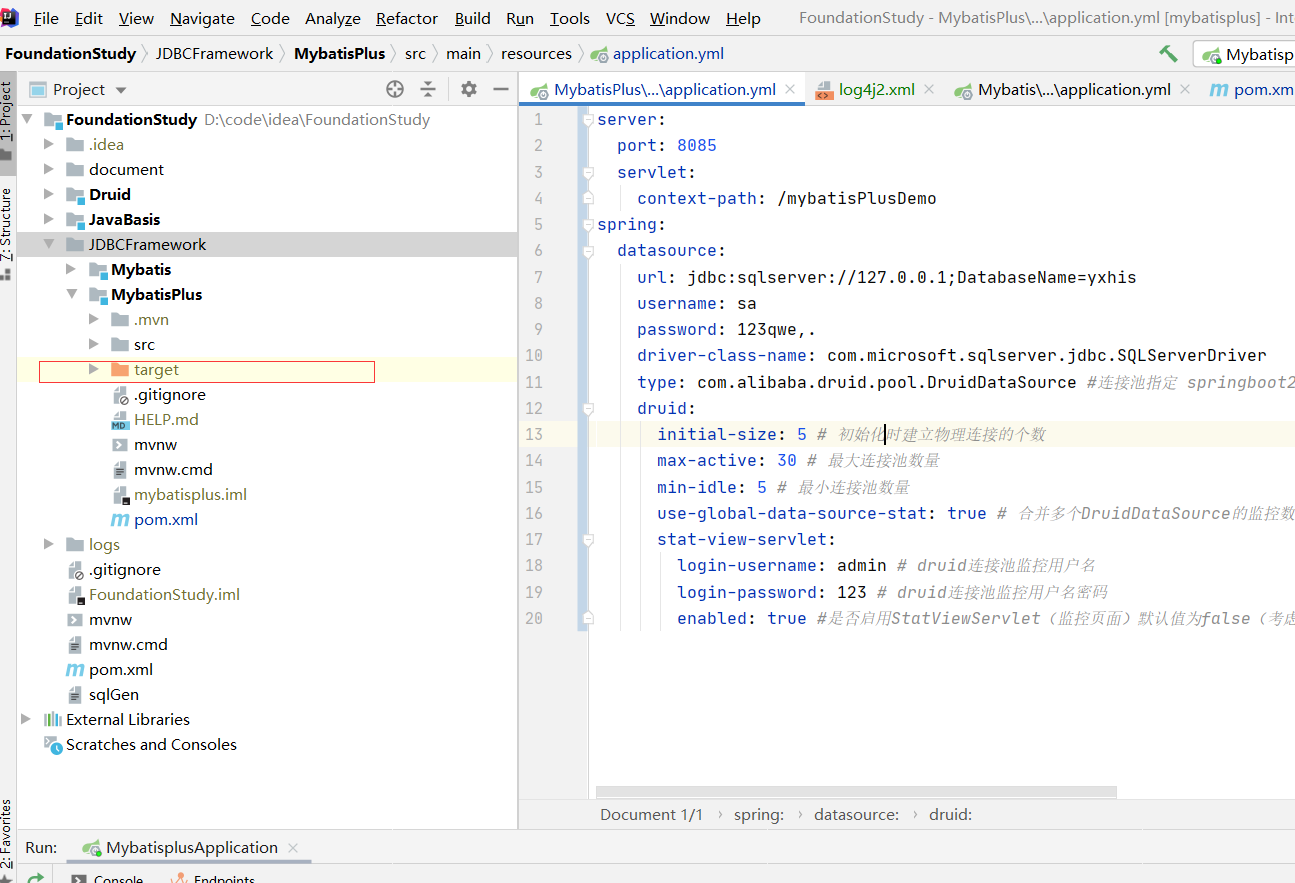Click the Build project hammer icon
The image size is (1295, 883).
(x=1168, y=54)
